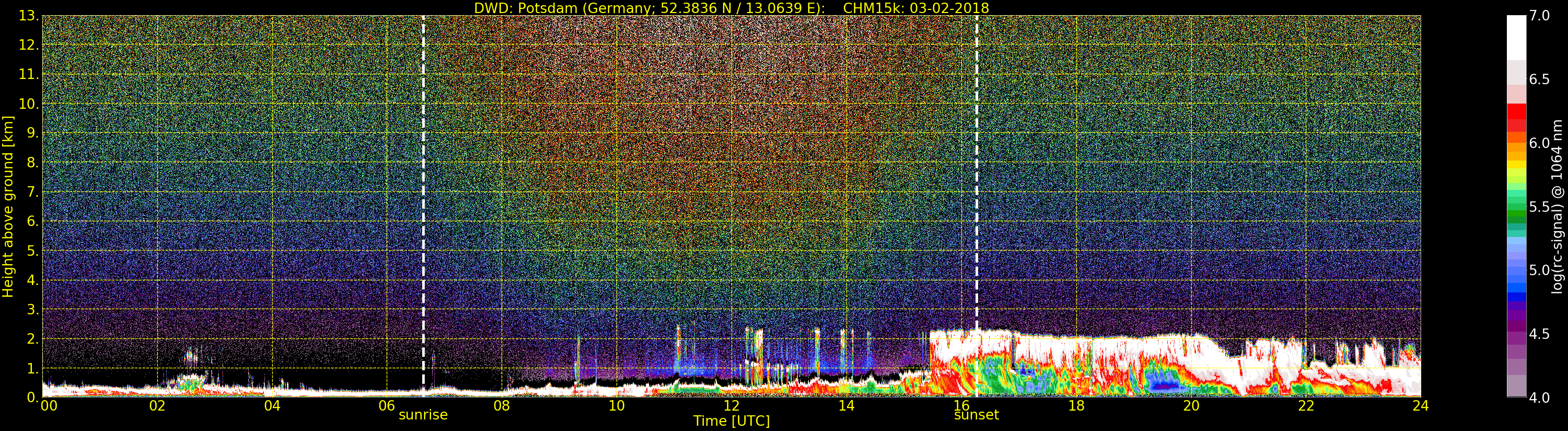Click the '02' time tick label
1568x431 pixels.
[x=158, y=405]
